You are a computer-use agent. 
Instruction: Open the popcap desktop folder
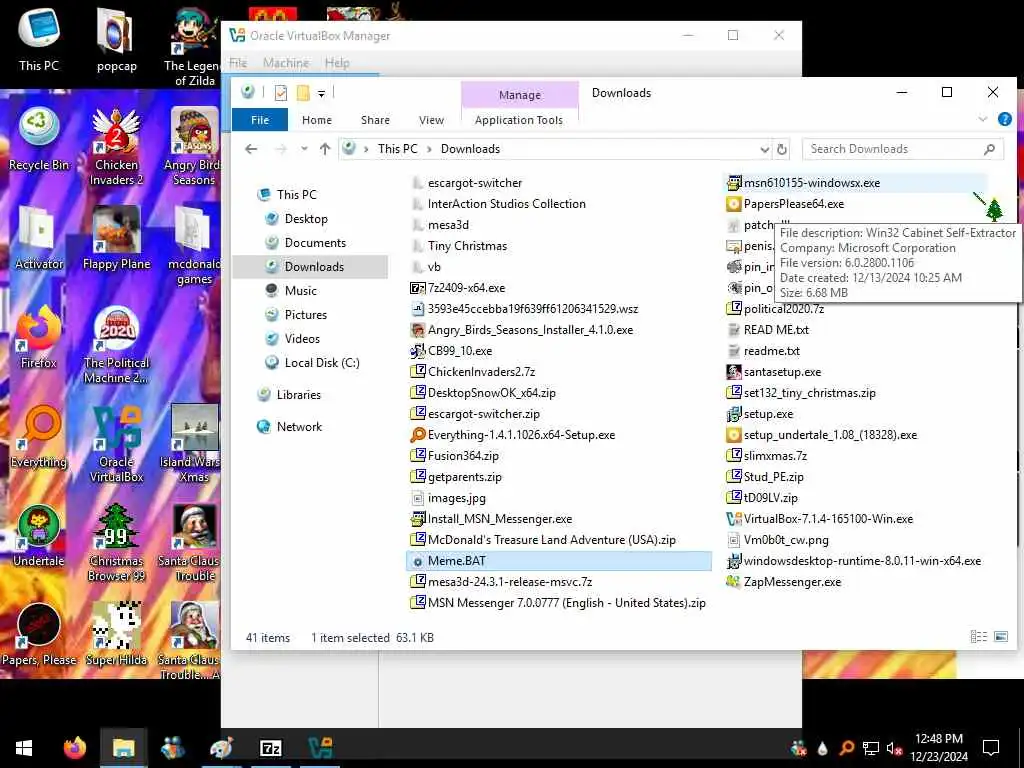pyautogui.click(x=116, y=40)
